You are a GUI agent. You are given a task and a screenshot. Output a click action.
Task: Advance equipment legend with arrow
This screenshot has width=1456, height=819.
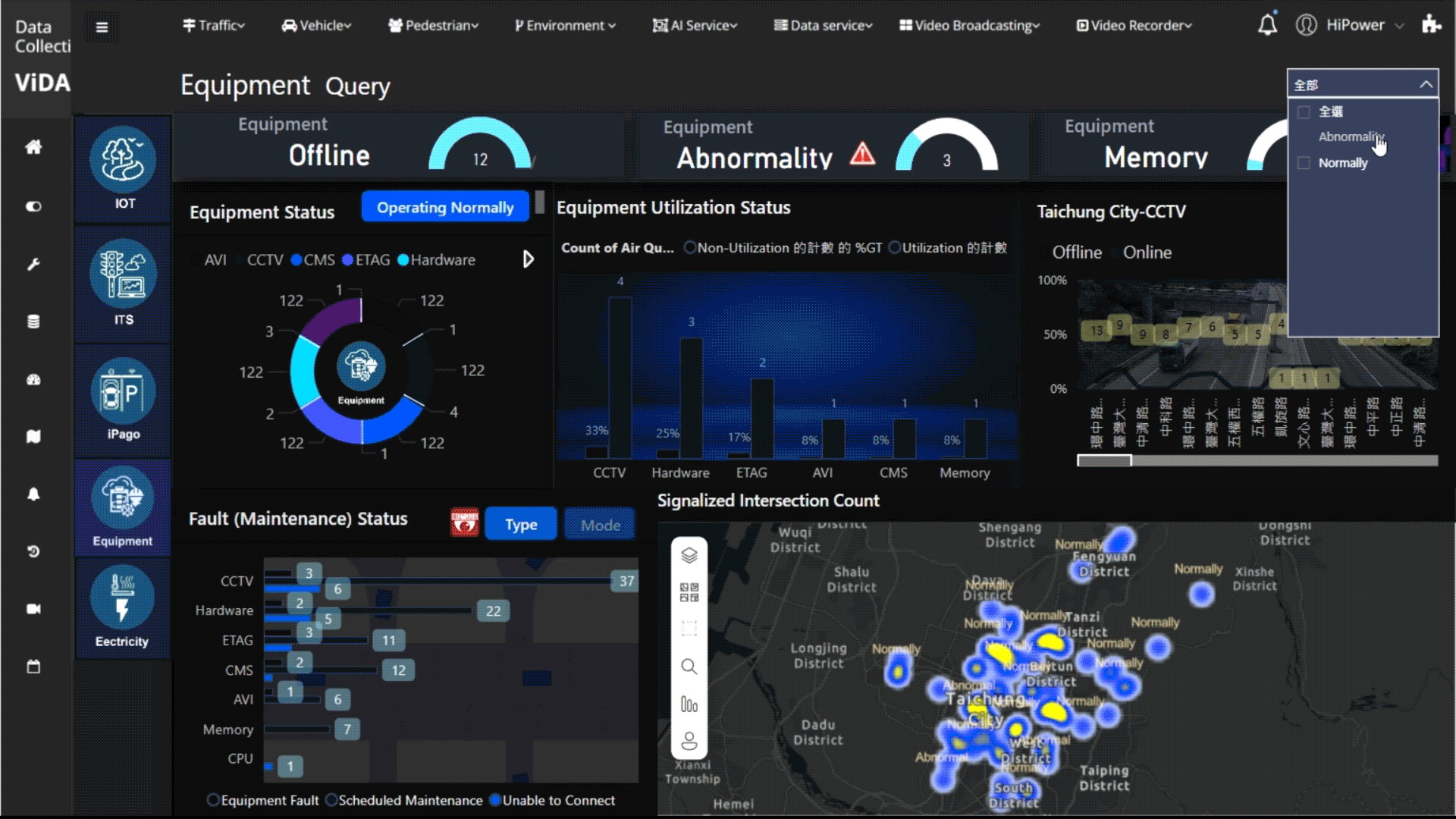tap(529, 259)
